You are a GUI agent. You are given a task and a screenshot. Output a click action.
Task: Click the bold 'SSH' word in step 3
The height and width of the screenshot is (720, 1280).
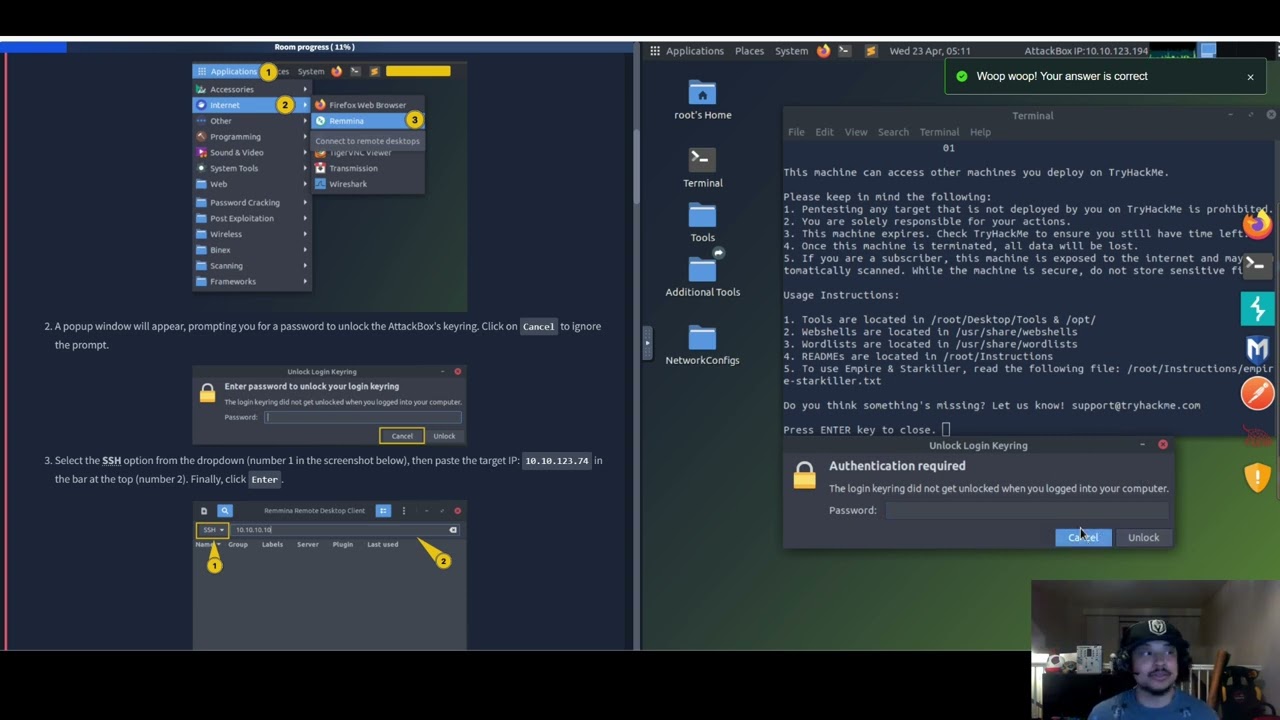111,461
